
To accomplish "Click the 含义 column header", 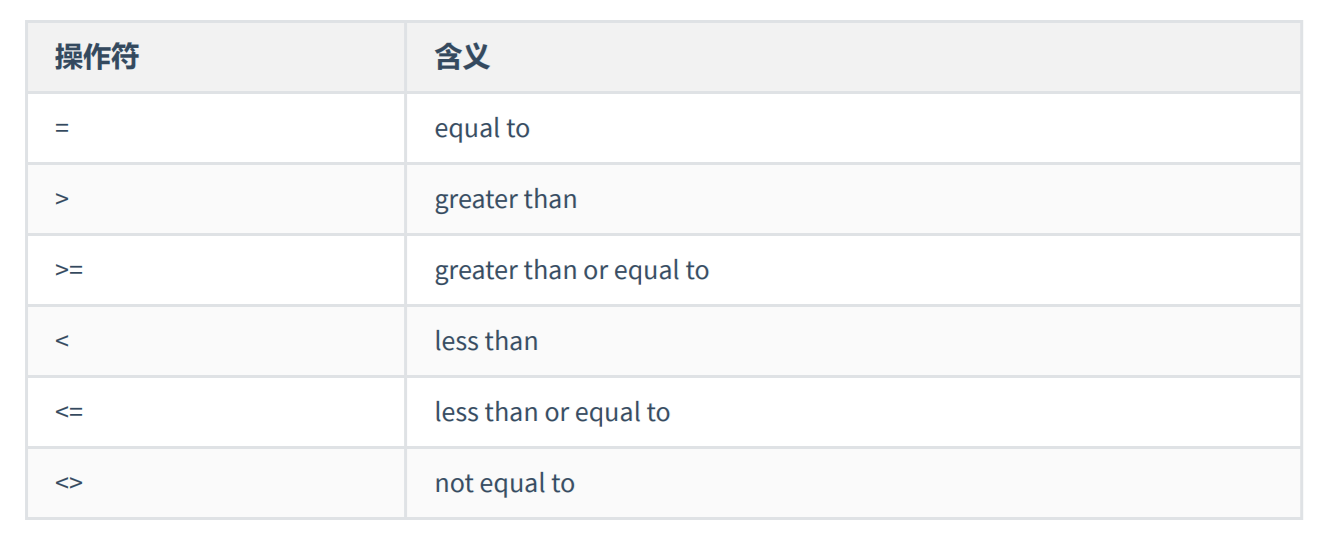I will [x=462, y=57].
